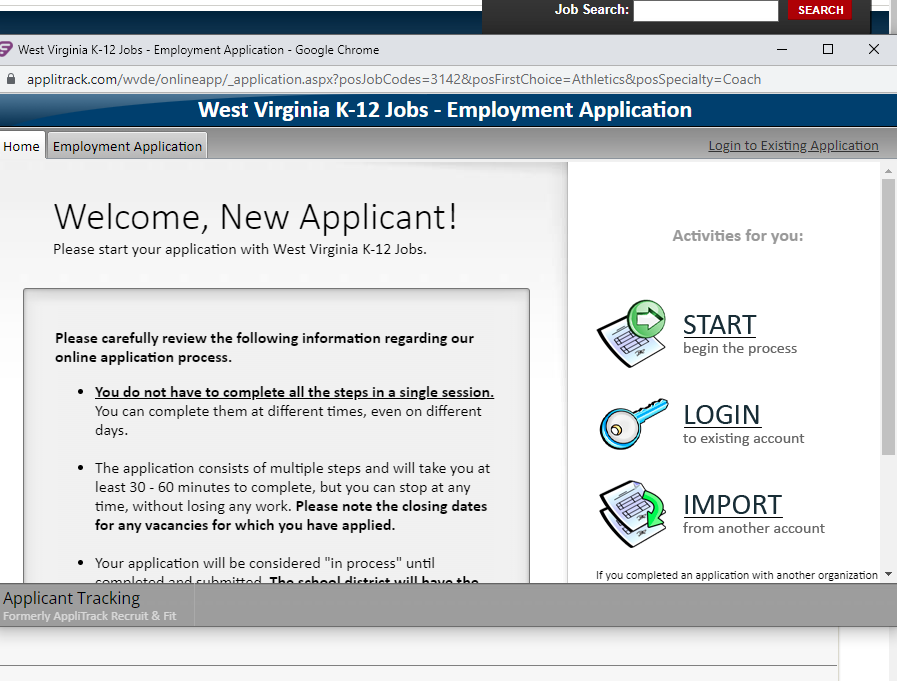Click 'begin the process' caption text
Image resolution: width=897 pixels, height=681 pixels.
click(740, 349)
